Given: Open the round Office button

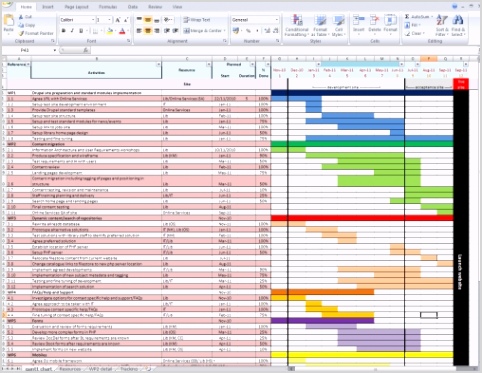Looking at the screenshot, I should (7, 5).
